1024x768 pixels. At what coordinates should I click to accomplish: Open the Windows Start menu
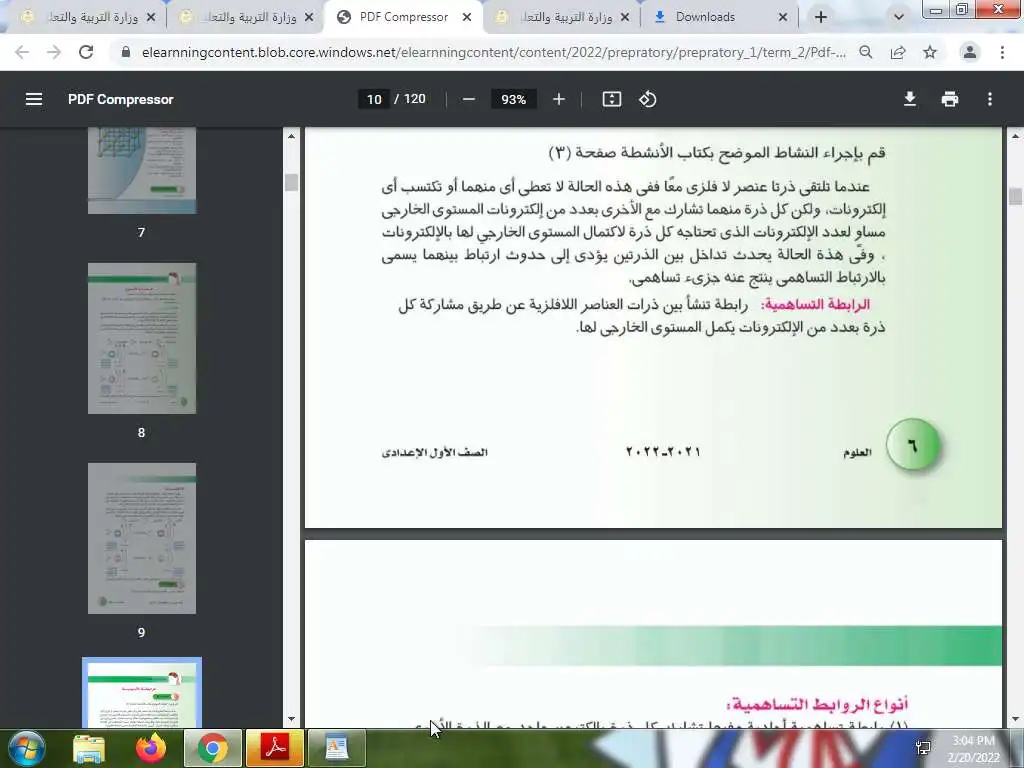coord(26,748)
